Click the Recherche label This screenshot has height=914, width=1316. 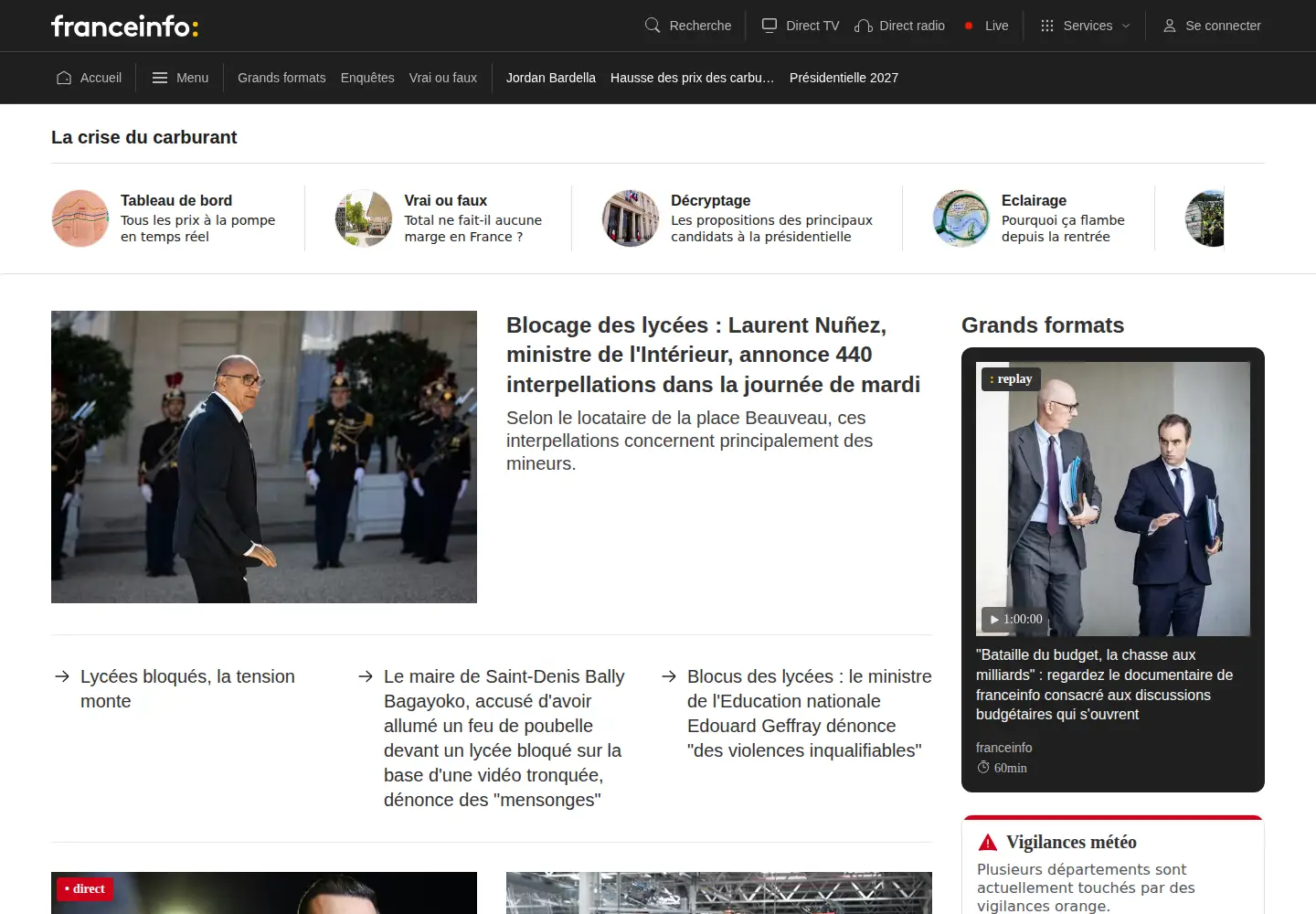click(x=700, y=26)
